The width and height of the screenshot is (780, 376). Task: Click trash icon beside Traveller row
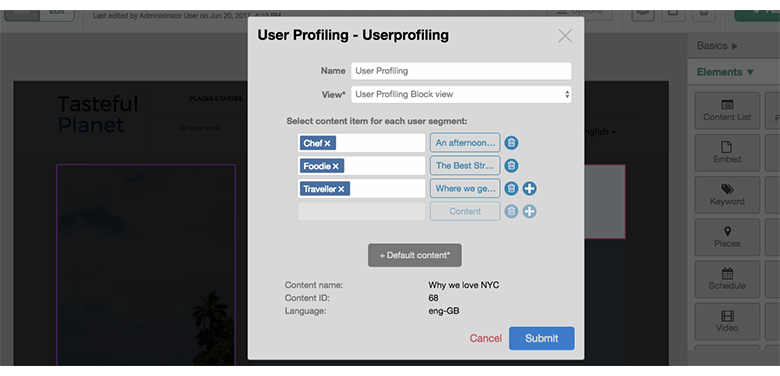(511, 188)
